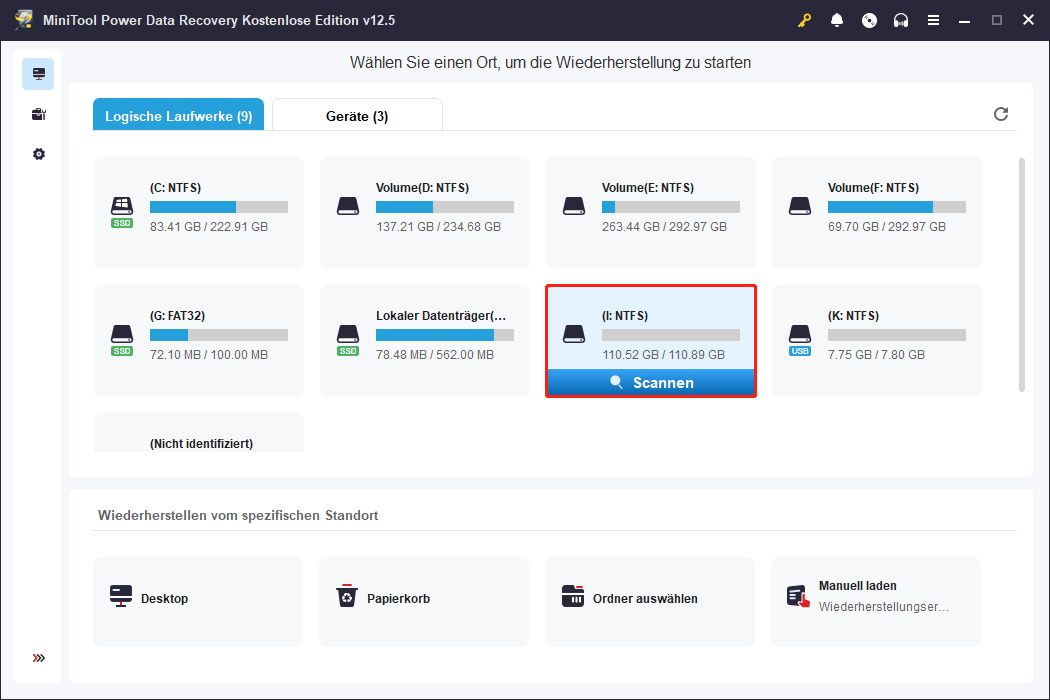
Task: Open notifications bell icon
Action: point(836,20)
